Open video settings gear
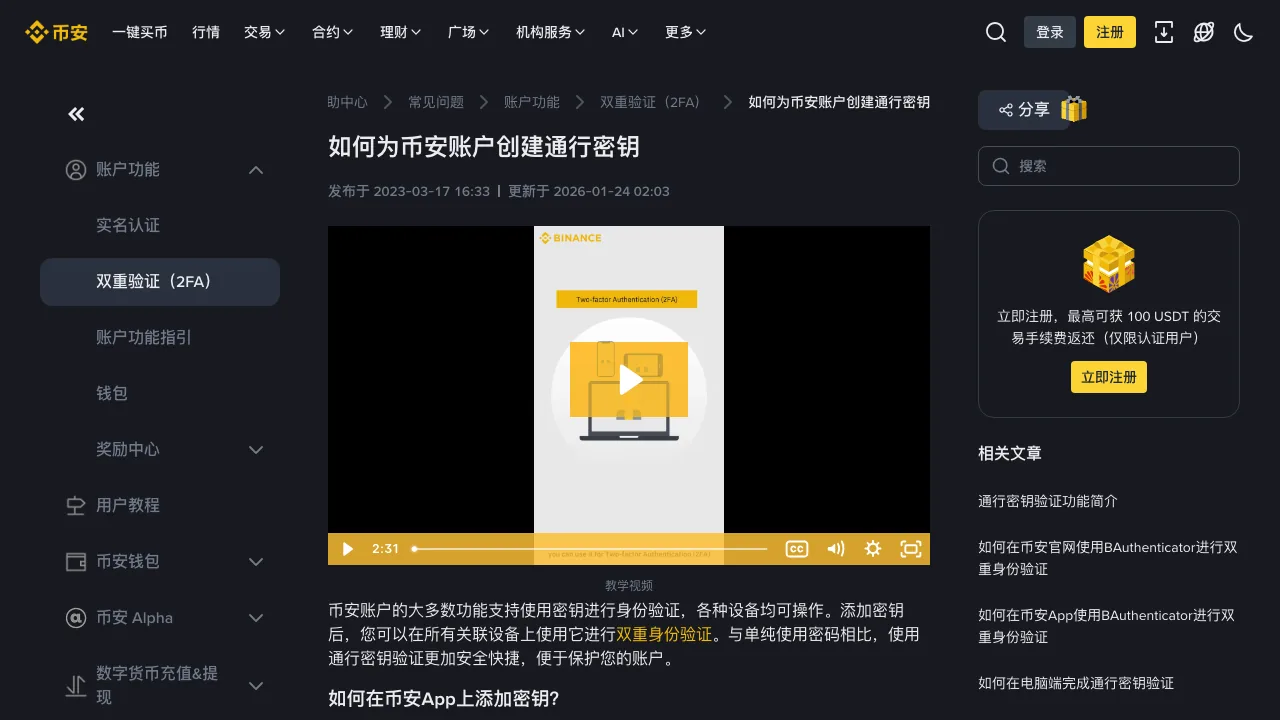Image resolution: width=1280 pixels, height=720 pixels. point(873,549)
